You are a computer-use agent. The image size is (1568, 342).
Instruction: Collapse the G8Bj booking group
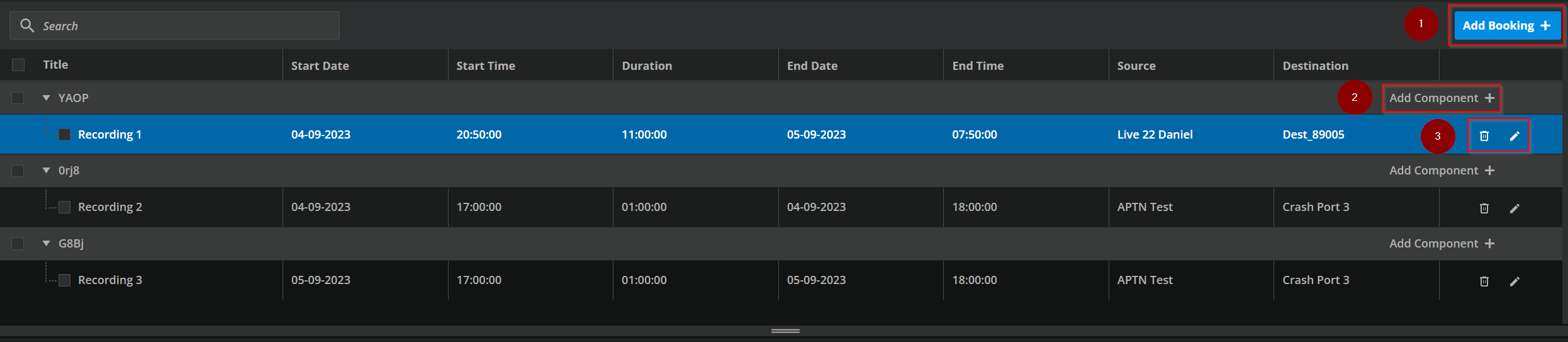point(46,244)
